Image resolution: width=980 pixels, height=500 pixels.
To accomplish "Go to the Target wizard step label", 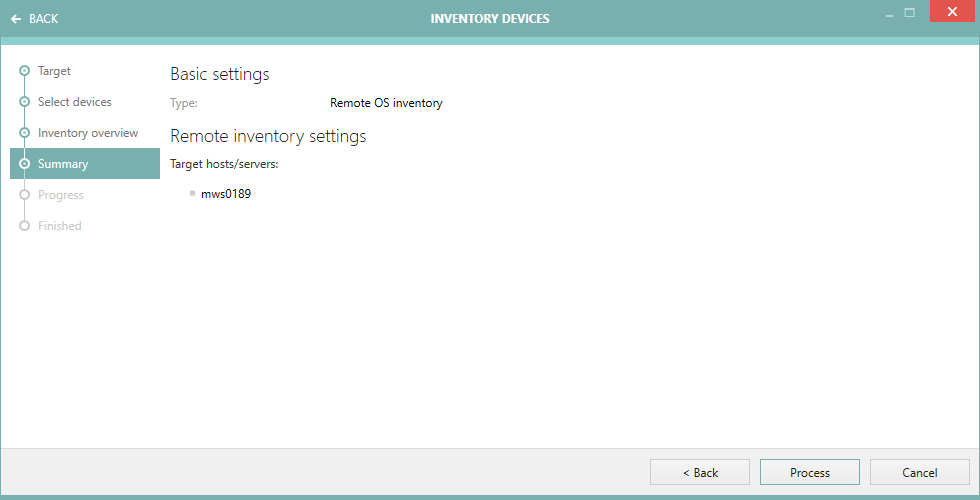I will (x=54, y=71).
